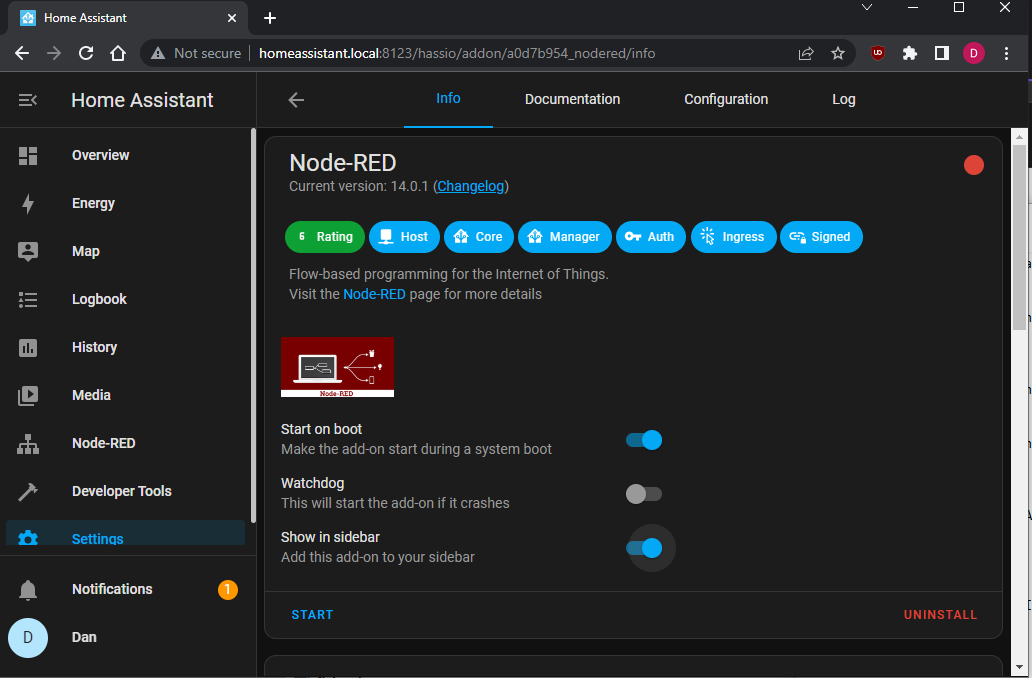Click the browser forward button
This screenshot has height=678, width=1032.
click(x=54, y=53)
